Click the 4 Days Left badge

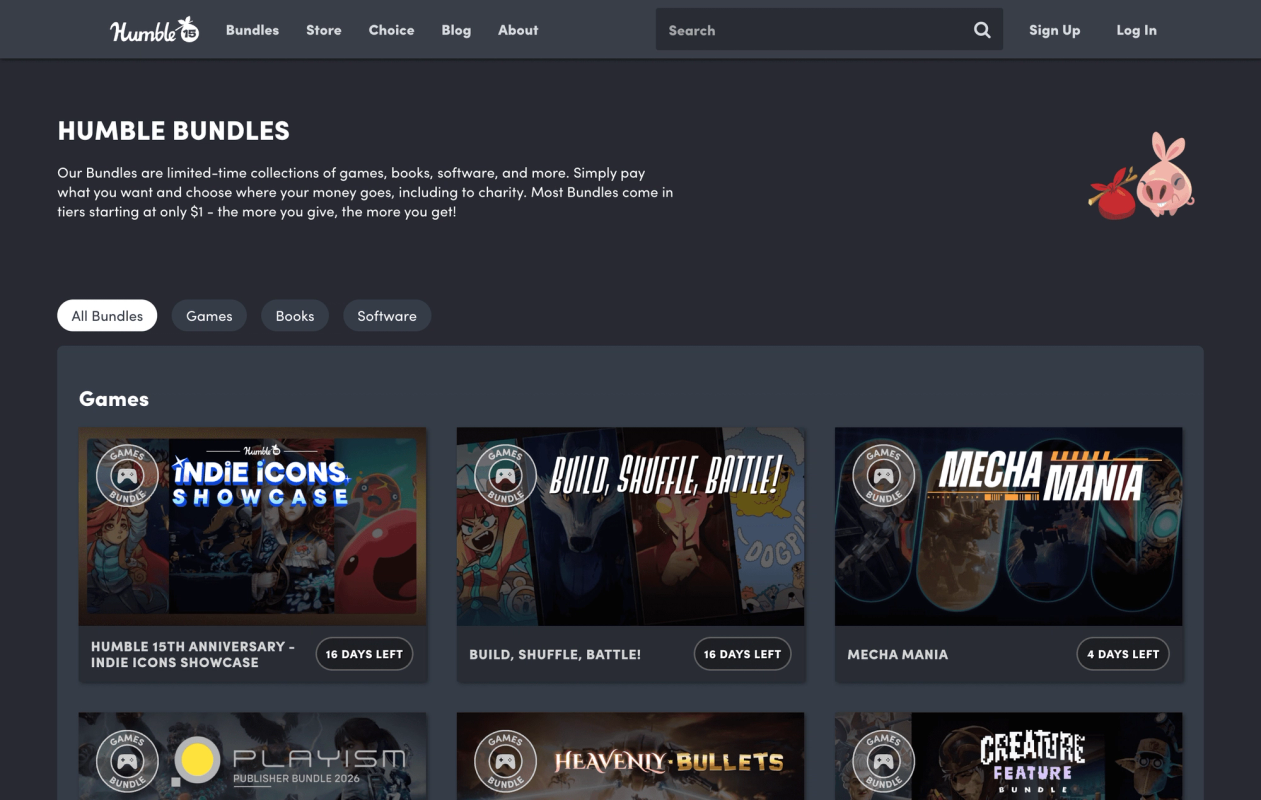tap(1123, 654)
